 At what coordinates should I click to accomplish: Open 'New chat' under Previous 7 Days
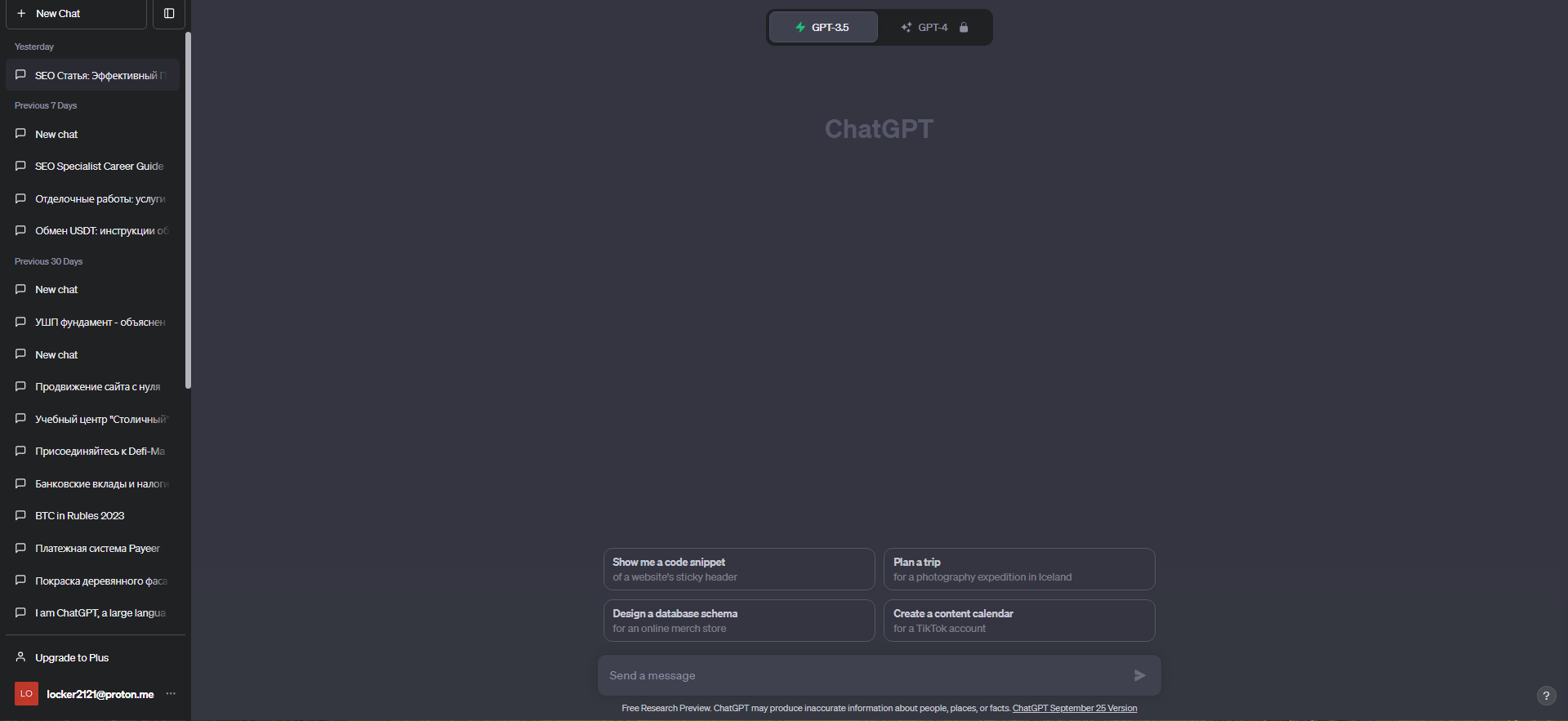pyautogui.click(x=92, y=134)
